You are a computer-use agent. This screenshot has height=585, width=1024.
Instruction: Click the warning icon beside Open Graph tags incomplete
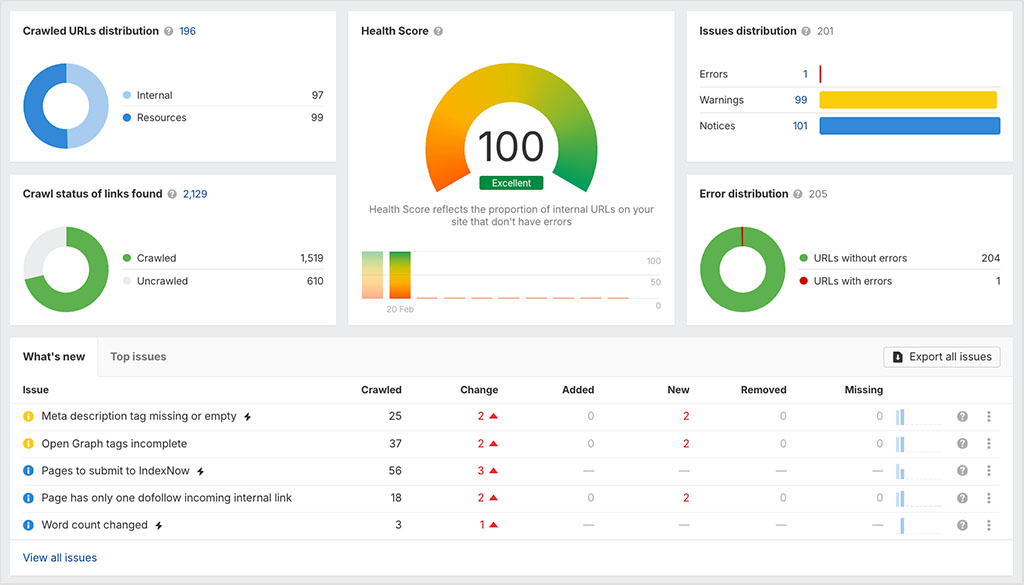tap(29, 443)
